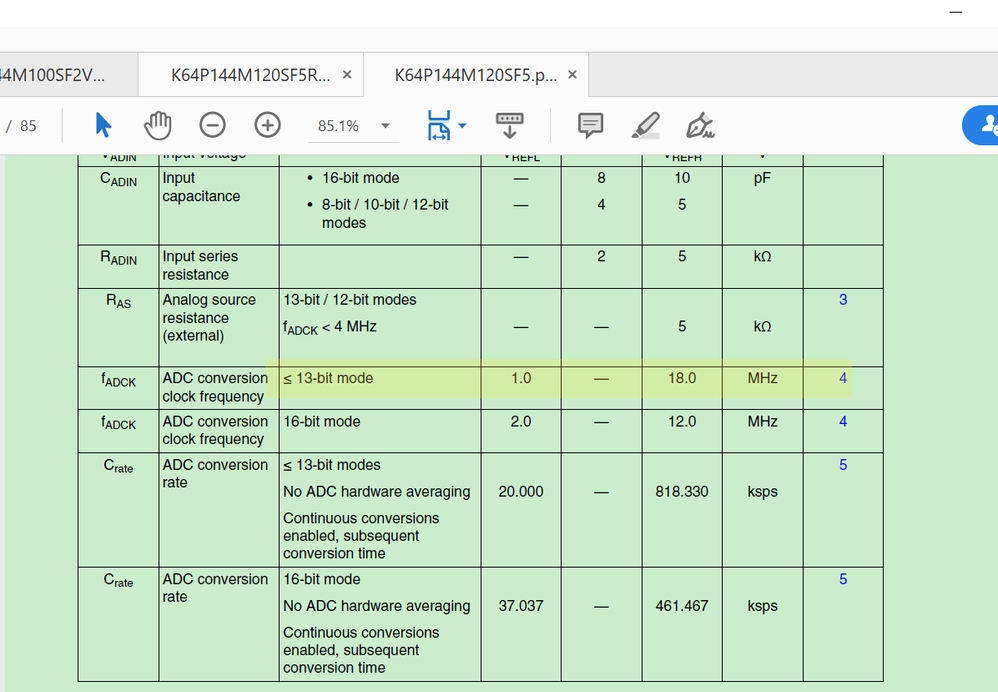998x692 pixels.
Task: Choose the highlighter tool
Action: click(x=645, y=125)
